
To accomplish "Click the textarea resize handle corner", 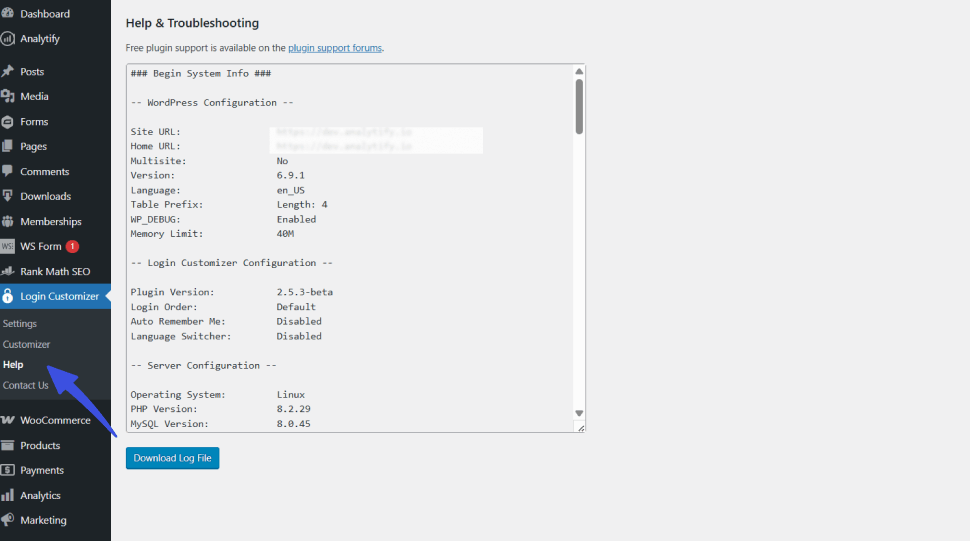I will coord(580,427).
